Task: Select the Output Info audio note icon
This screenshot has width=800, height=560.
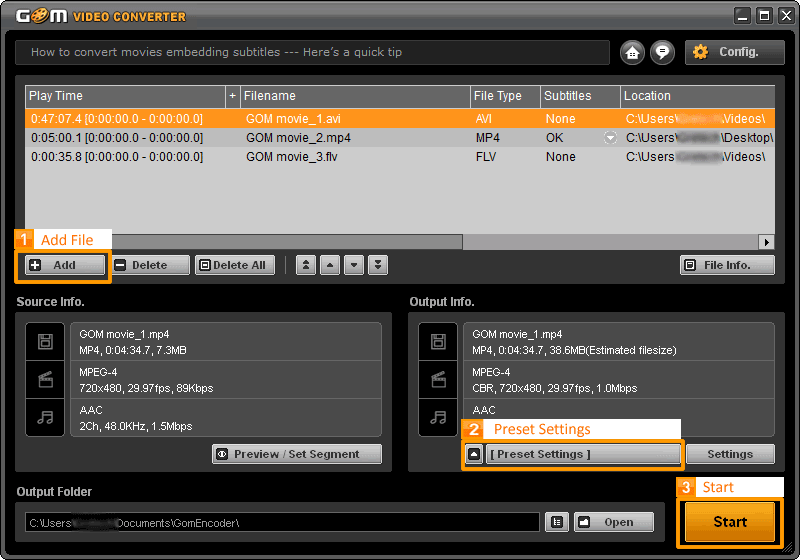Action: click(x=438, y=417)
